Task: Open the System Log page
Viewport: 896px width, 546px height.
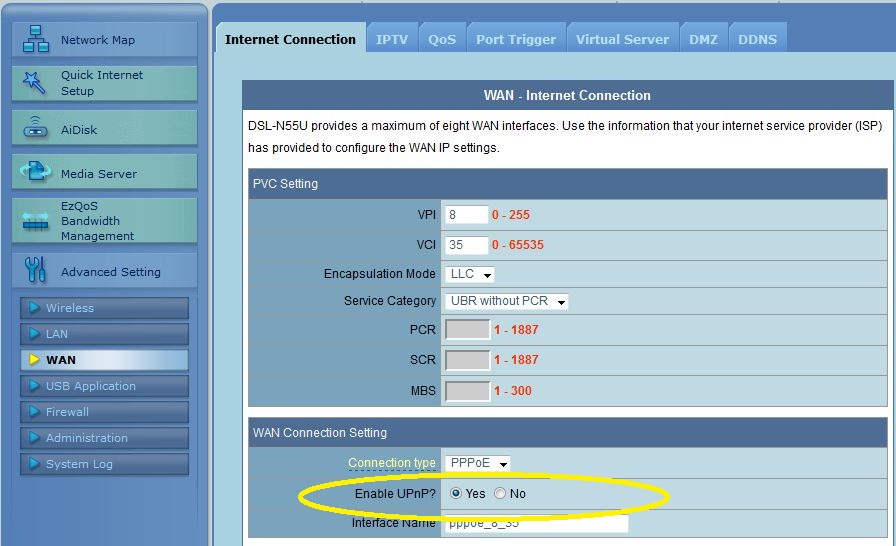Action: click(104, 464)
